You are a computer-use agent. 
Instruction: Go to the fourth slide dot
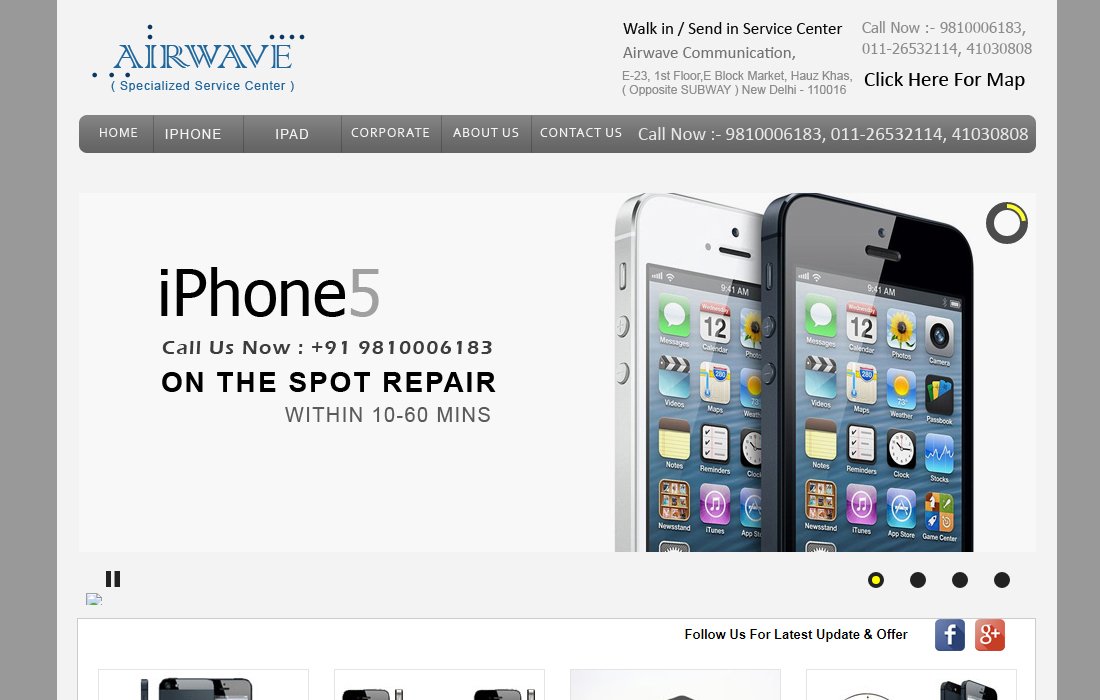pyautogui.click(x=1002, y=580)
